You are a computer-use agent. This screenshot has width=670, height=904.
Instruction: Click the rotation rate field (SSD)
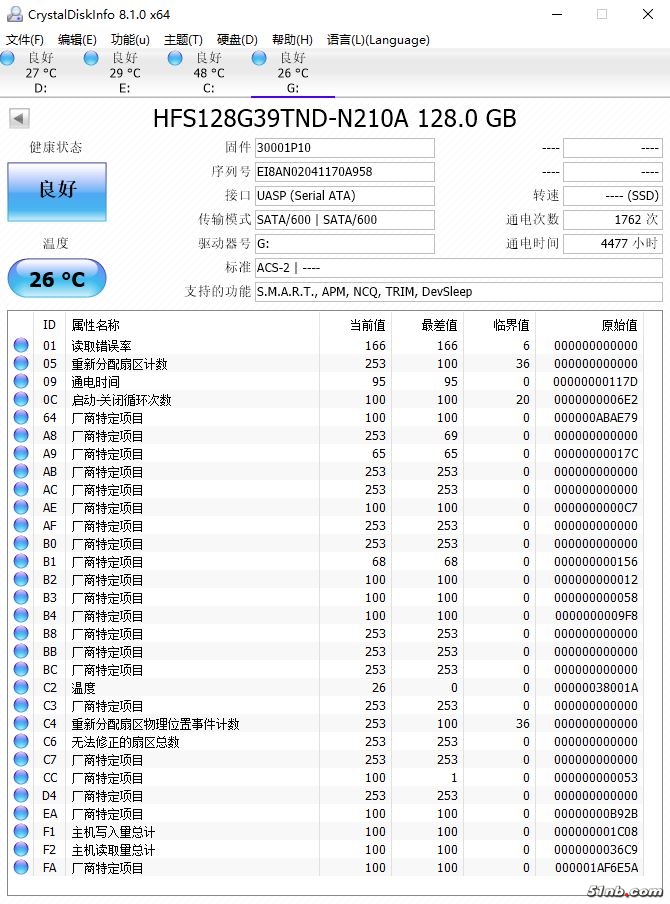coord(613,195)
